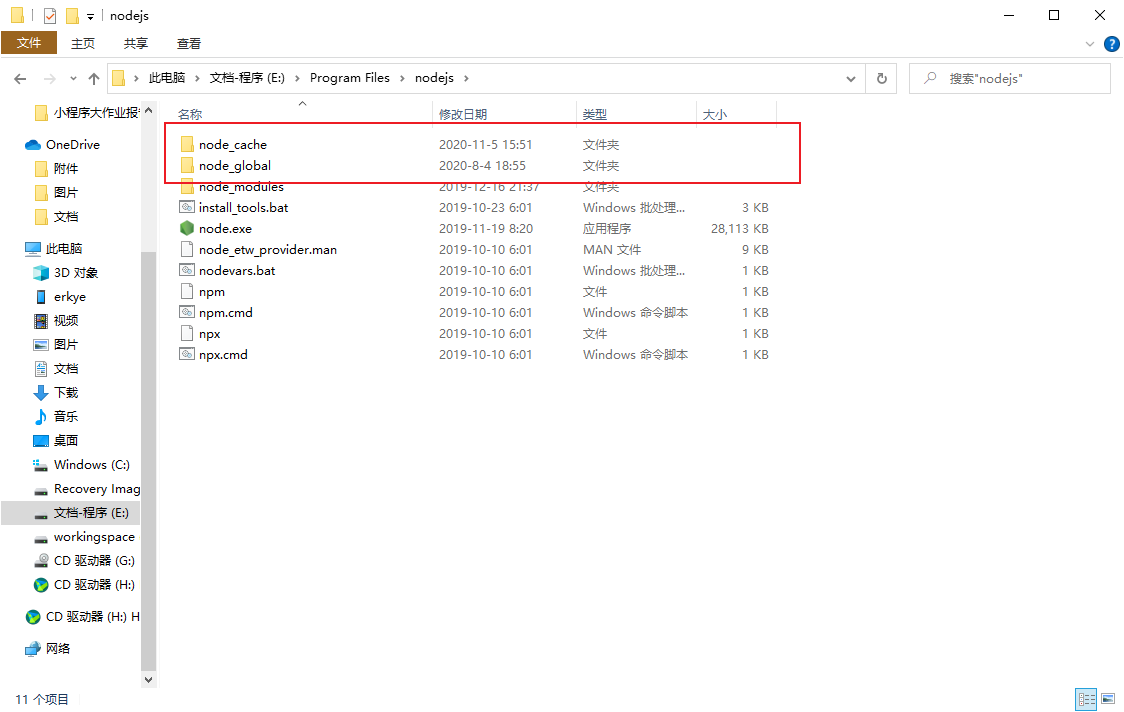Open 3D 对象 in the navigation pane

76,272
